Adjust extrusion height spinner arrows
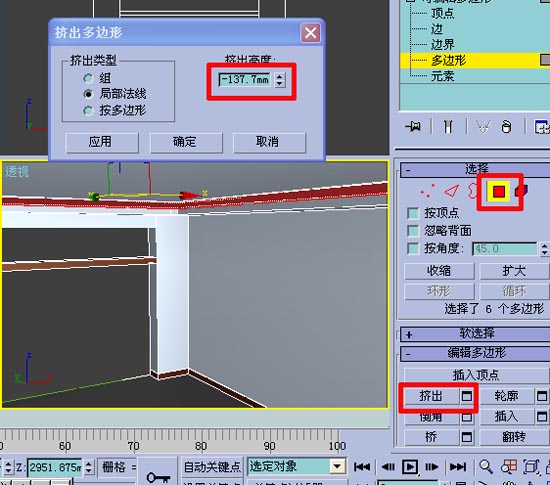Image resolution: width=550 pixels, height=485 pixels. (279, 80)
